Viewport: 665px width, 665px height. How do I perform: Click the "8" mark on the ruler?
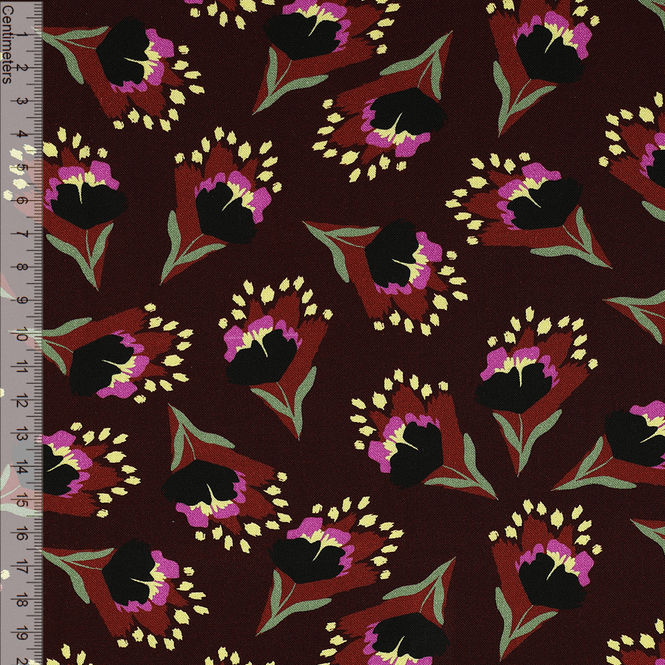[22, 267]
